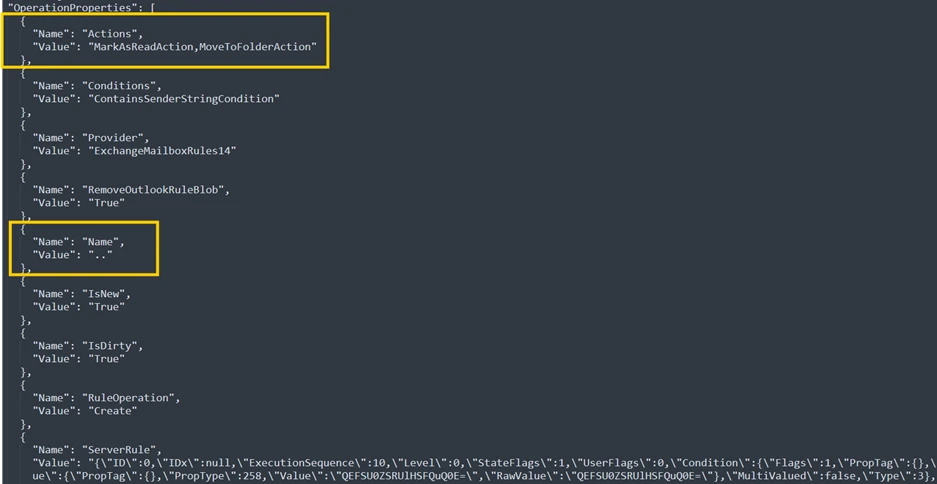Click the MarkAsReadAction,MoveToFolderAction value string
The image size is (937, 484).
[x=202, y=46]
